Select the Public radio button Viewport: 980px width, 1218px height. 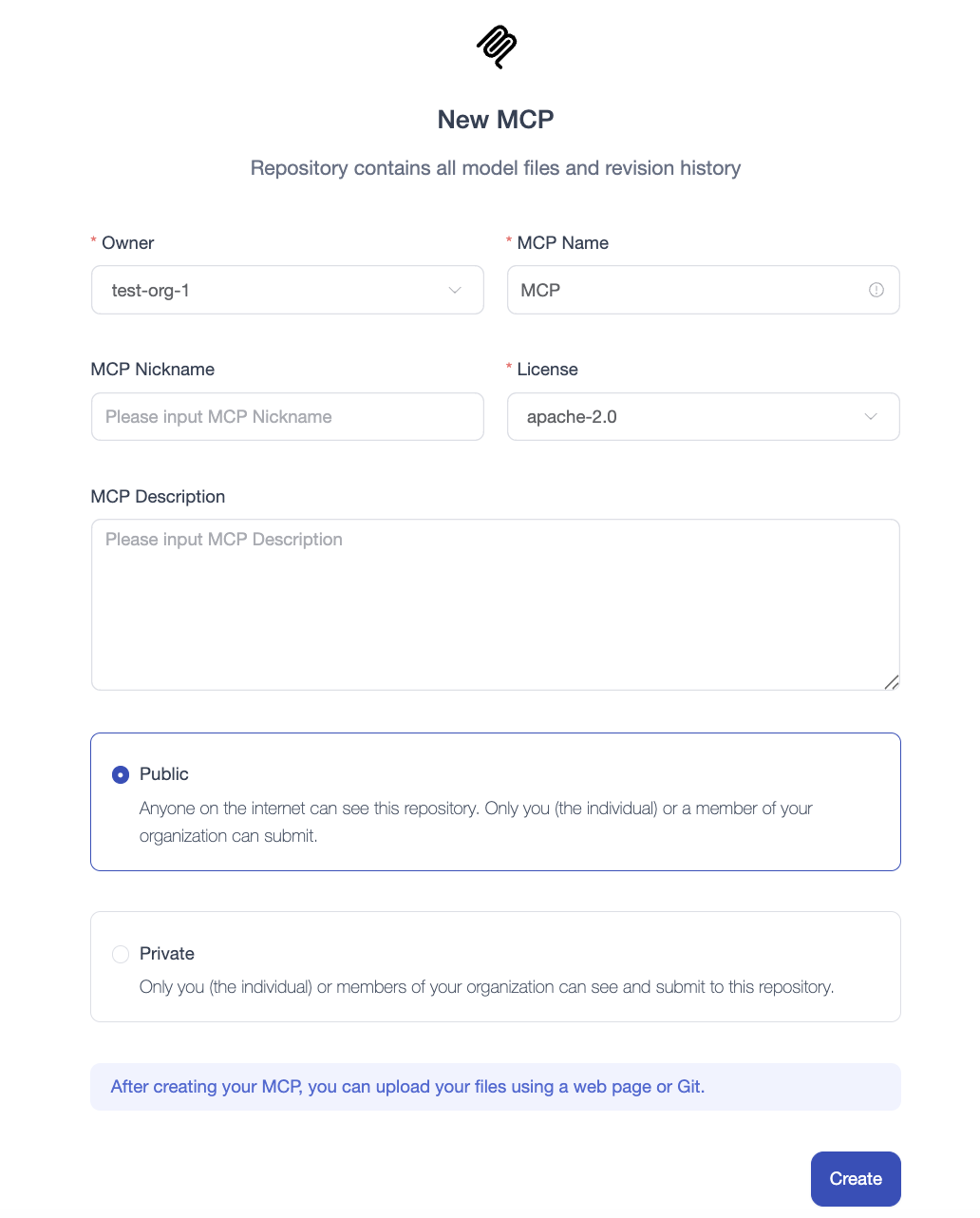(121, 774)
